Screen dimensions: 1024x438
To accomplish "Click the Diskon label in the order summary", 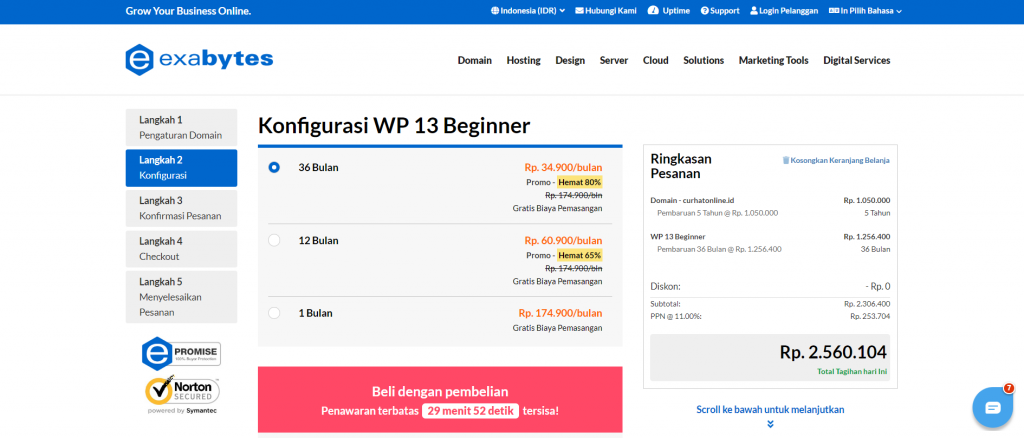I will (x=666, y=286).
